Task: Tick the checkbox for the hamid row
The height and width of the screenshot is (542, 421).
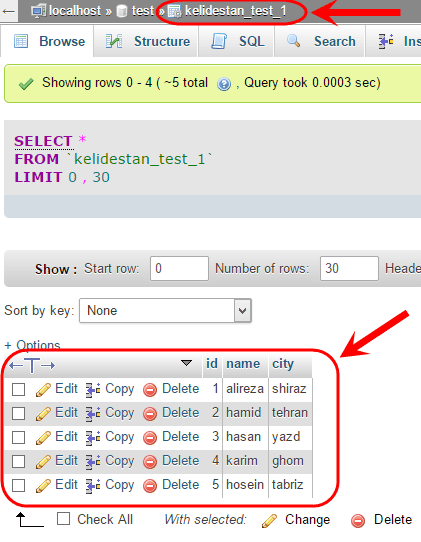Action: pyautogui.click(x=18, y=413)
